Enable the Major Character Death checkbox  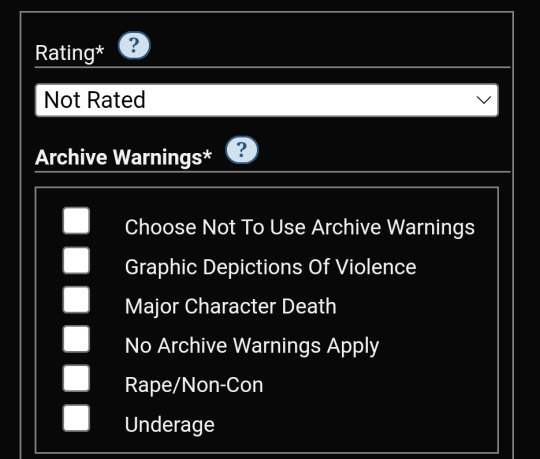coord(76,300)
